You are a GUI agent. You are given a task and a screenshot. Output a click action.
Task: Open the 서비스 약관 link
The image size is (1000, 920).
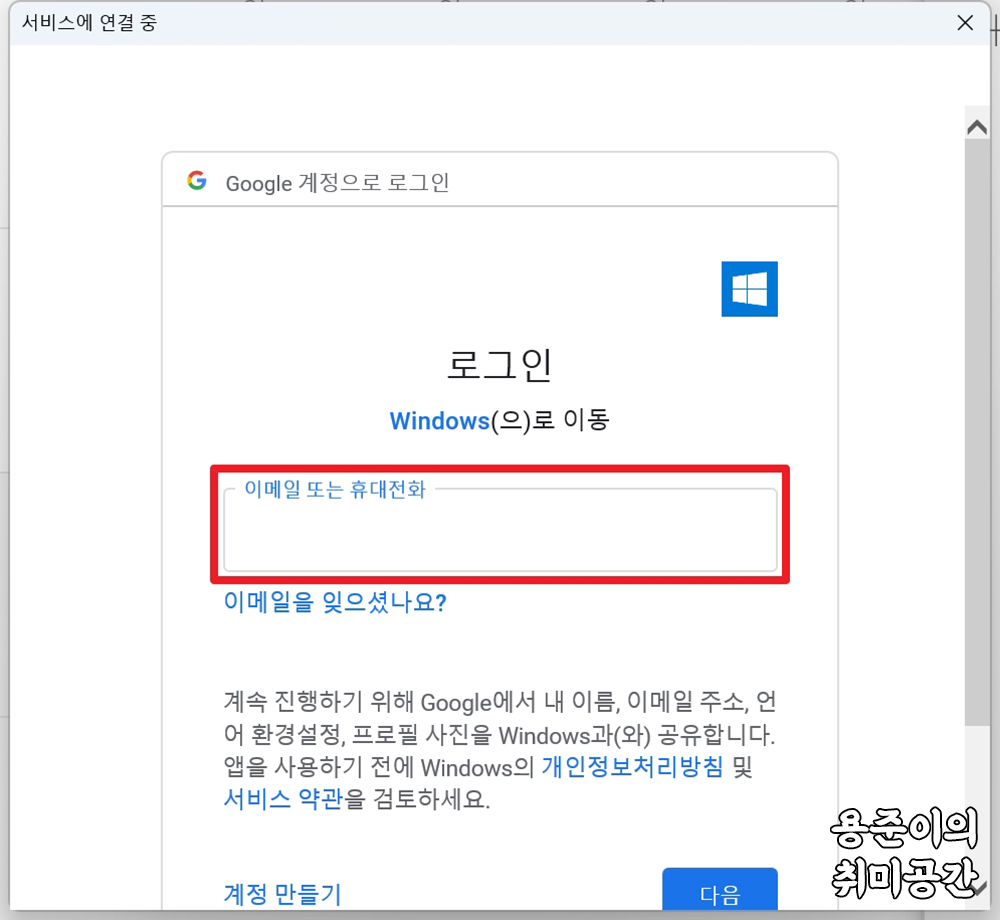click(283, 798)
